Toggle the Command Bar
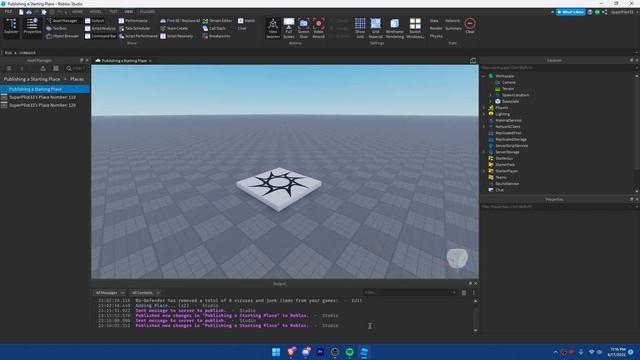This screenshot has height=360, width=640. (x=100, y=36)
